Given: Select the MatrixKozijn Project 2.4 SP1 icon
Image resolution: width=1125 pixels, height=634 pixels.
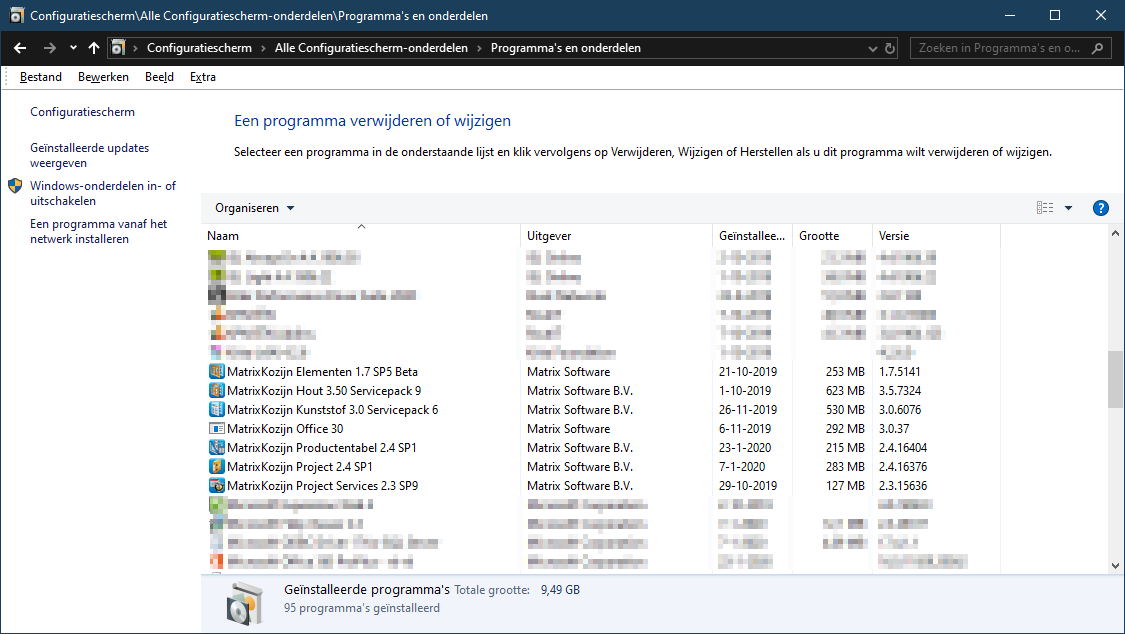Looking at the screenshot, I should [x=216, y=466].
